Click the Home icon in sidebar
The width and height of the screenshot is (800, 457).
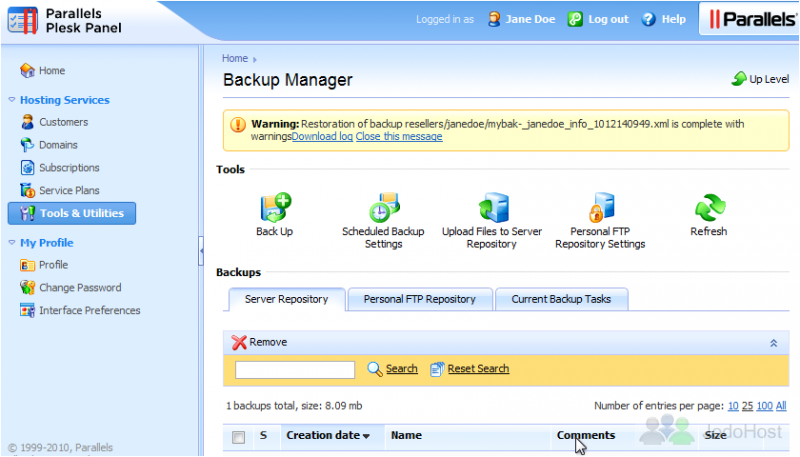(x=27, y=70)
